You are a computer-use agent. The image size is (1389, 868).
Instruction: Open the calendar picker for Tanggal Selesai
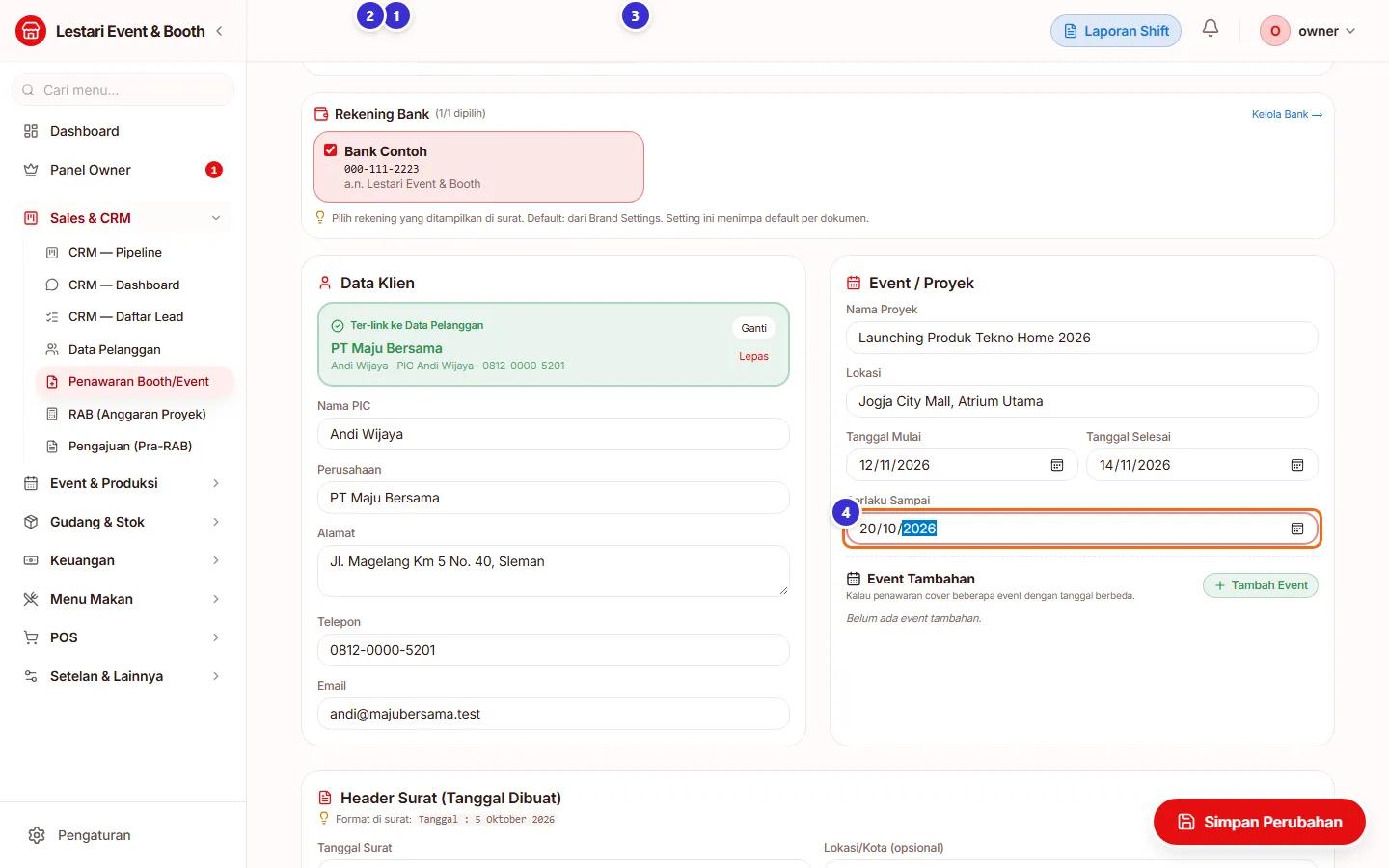pyautogui.click(x=1297, y=465)
